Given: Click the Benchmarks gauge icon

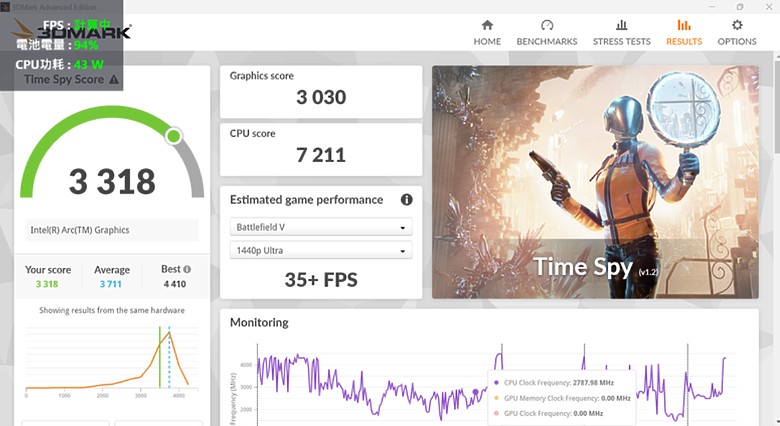Looking at the screenshot, I should click(x=547, y=25).
